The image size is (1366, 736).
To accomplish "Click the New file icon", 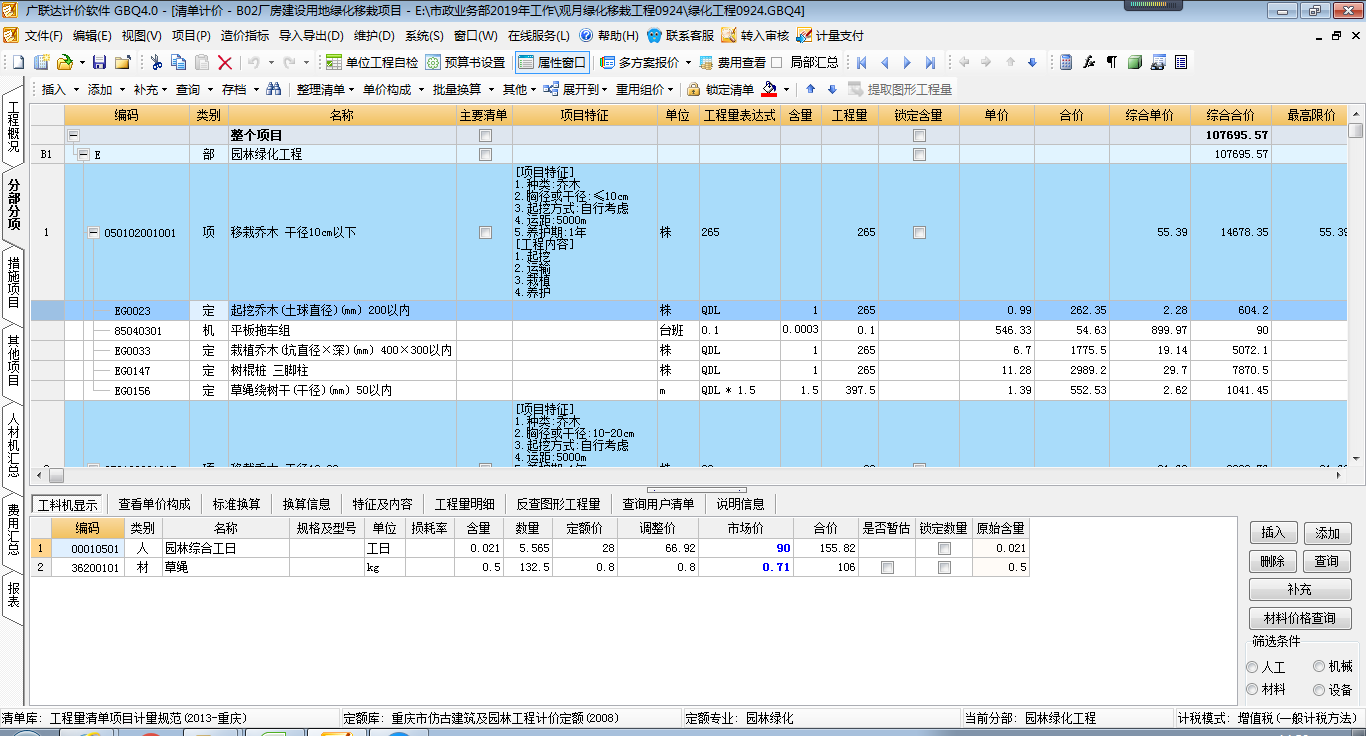I will point(19,62).
